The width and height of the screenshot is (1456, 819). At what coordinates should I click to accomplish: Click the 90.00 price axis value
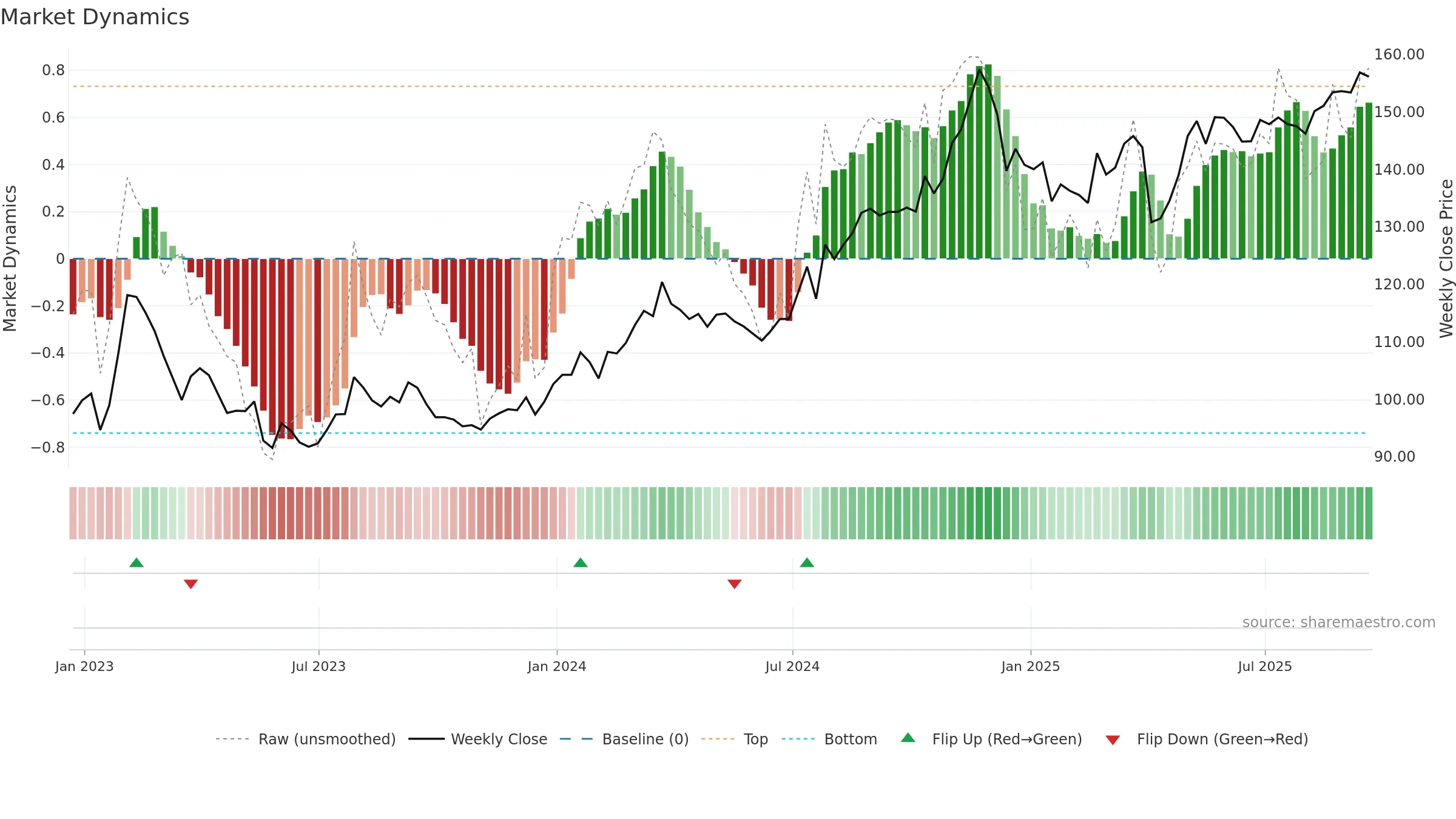[x=1395, y=456]
